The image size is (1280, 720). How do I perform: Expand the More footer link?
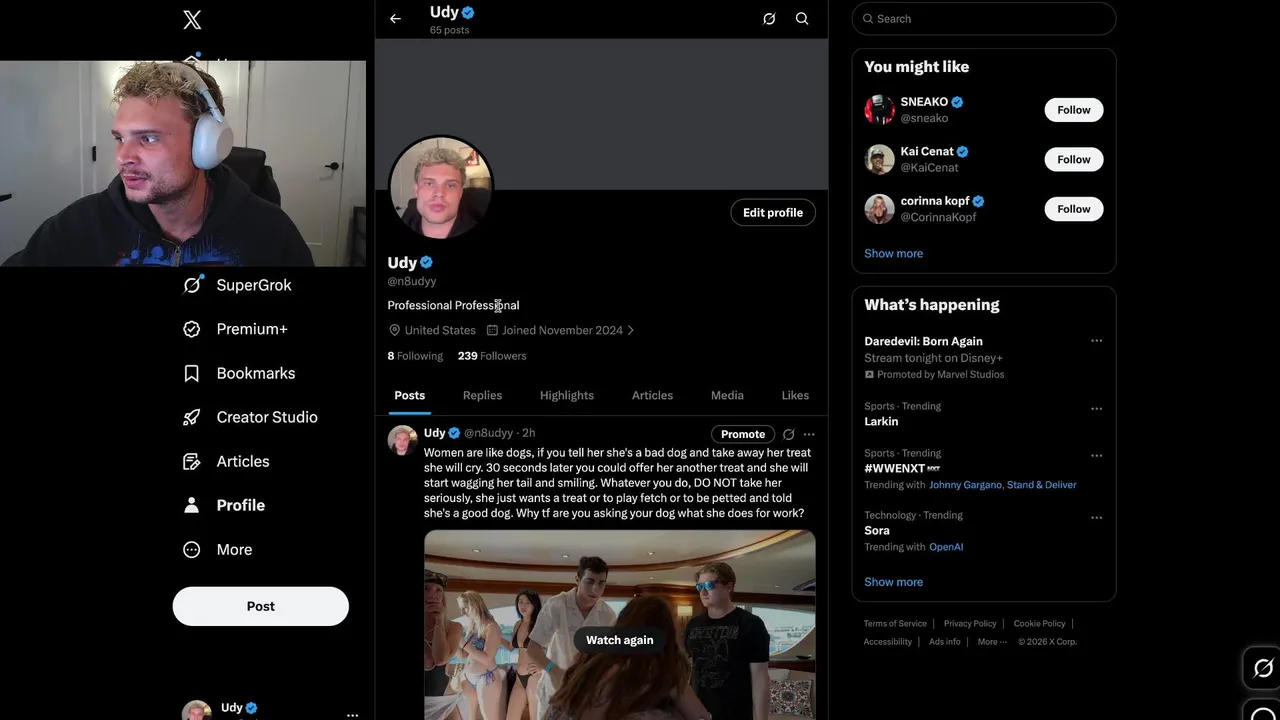pos(991,642)
